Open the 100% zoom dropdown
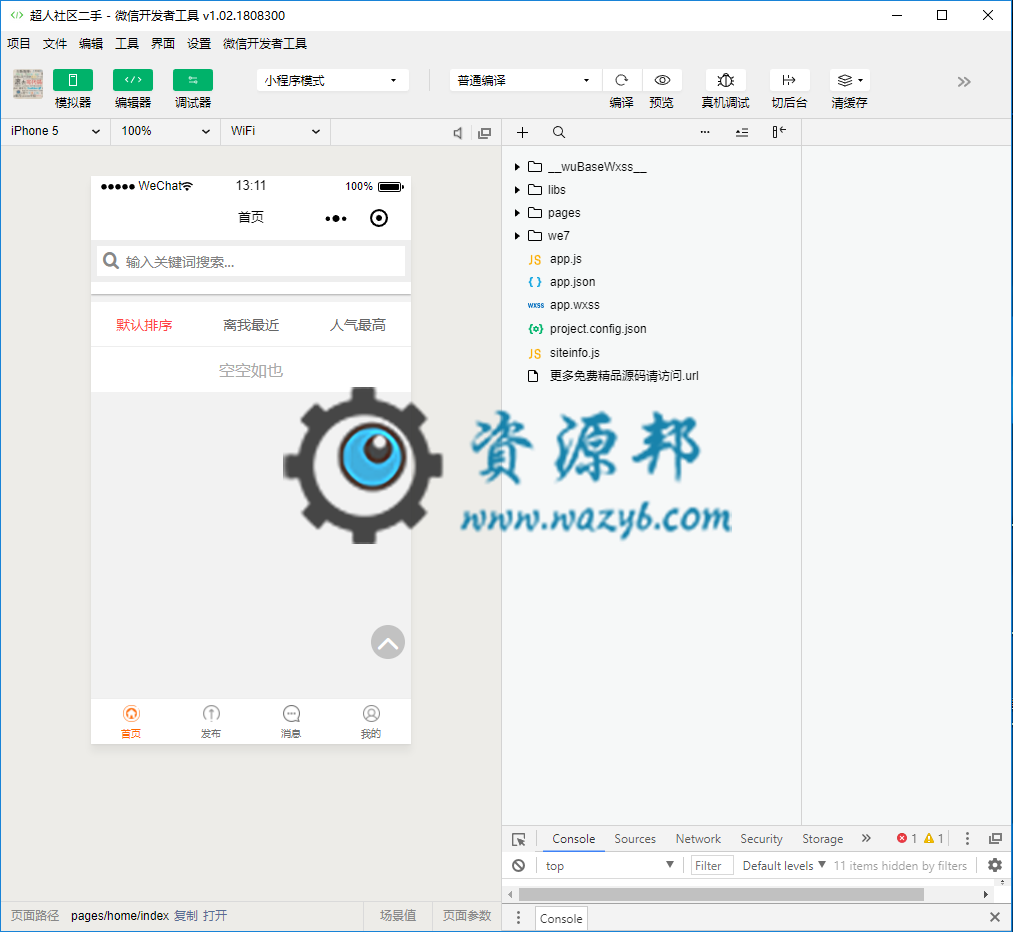This screenshot has height=932, width=1013. [166, 131]
